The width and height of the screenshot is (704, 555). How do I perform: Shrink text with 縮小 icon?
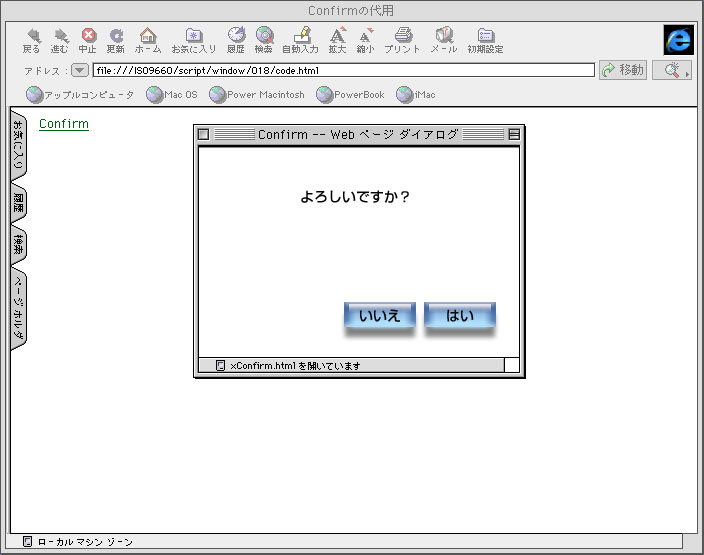click(366, 35)
